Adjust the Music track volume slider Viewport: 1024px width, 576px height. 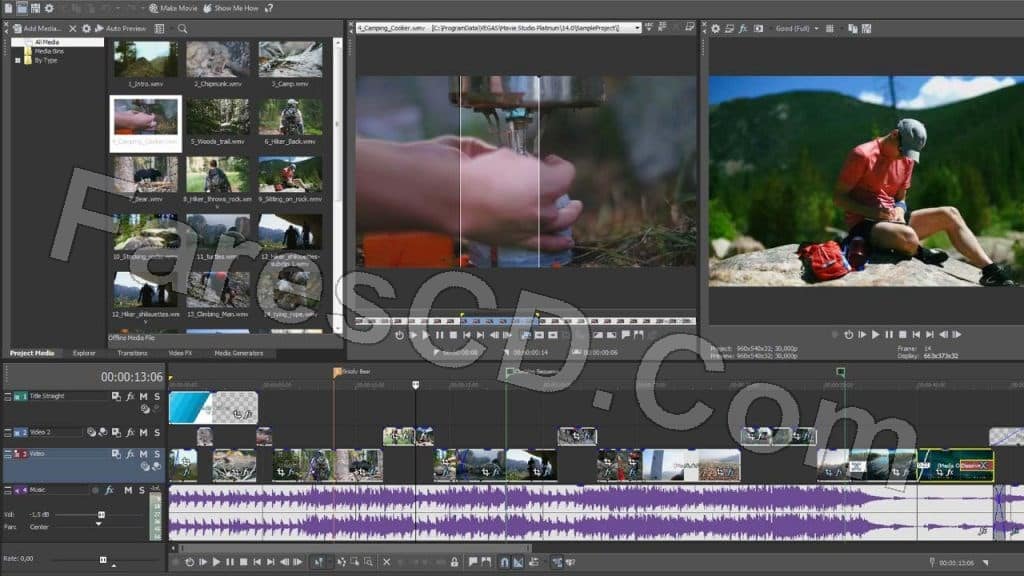click(101, 515)
